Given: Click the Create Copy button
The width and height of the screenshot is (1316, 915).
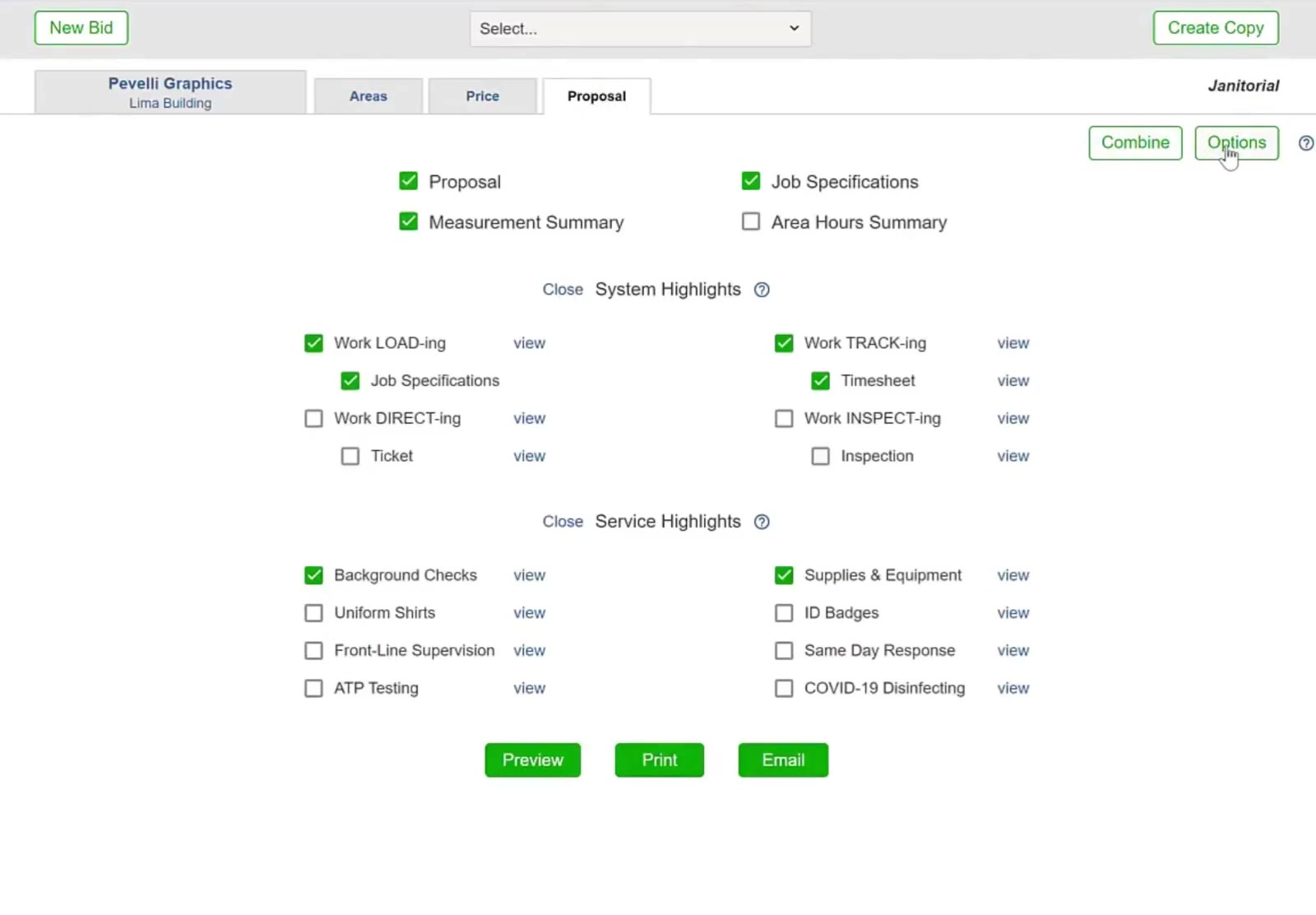Looking at the screenshot, I should click(x=1216, y=28).
